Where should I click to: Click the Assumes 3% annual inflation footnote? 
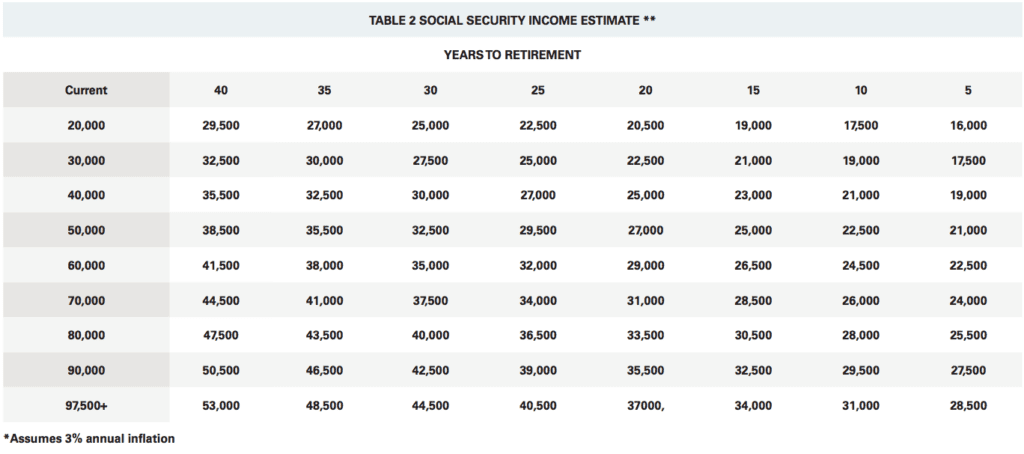(x=89, y=438)
